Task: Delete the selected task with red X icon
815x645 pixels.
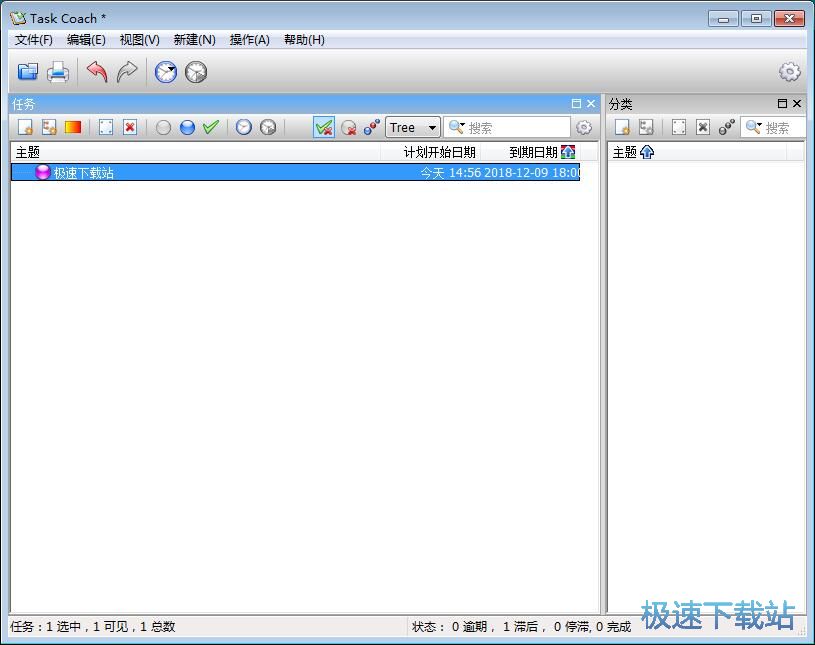Action: [130, 127]
